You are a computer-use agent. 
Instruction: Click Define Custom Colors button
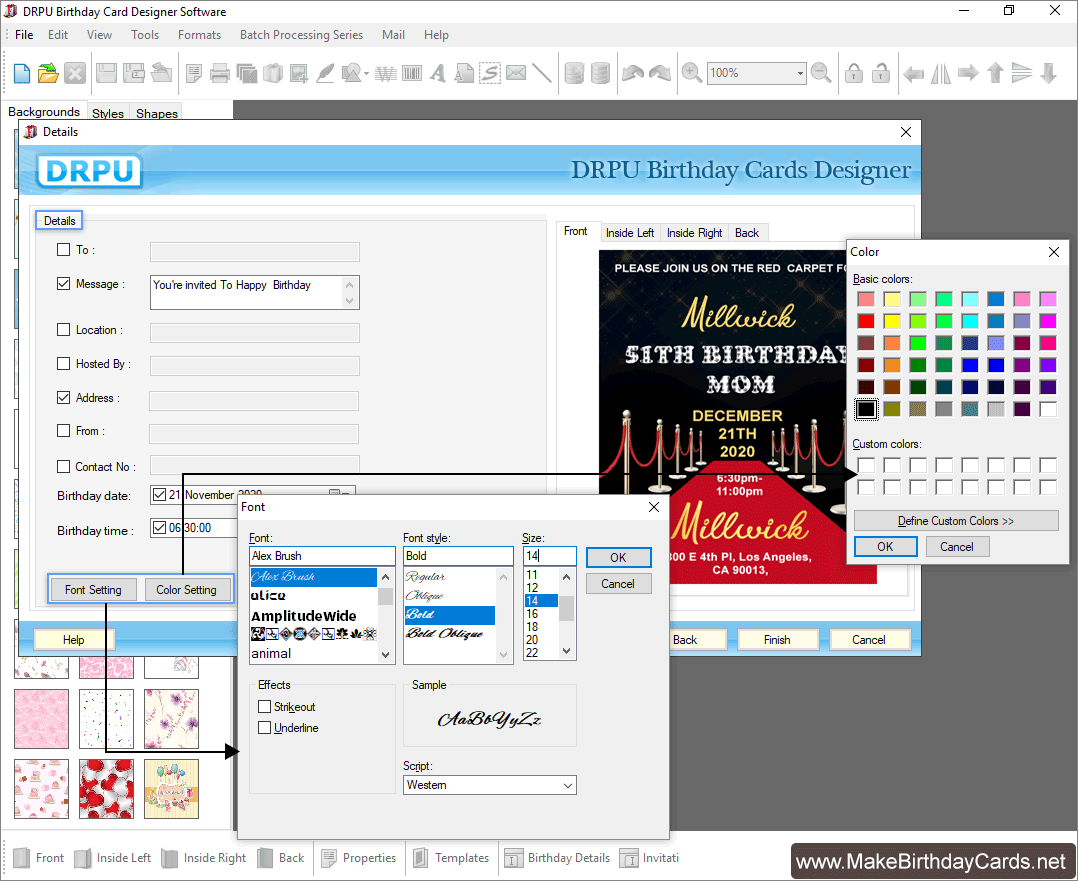pyautogui.click(x=956, y=521)
